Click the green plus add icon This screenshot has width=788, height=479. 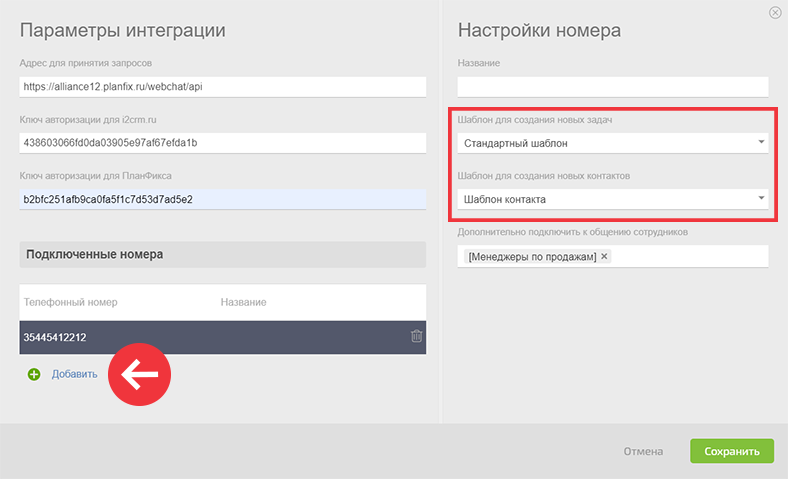(x=34, y=374)
